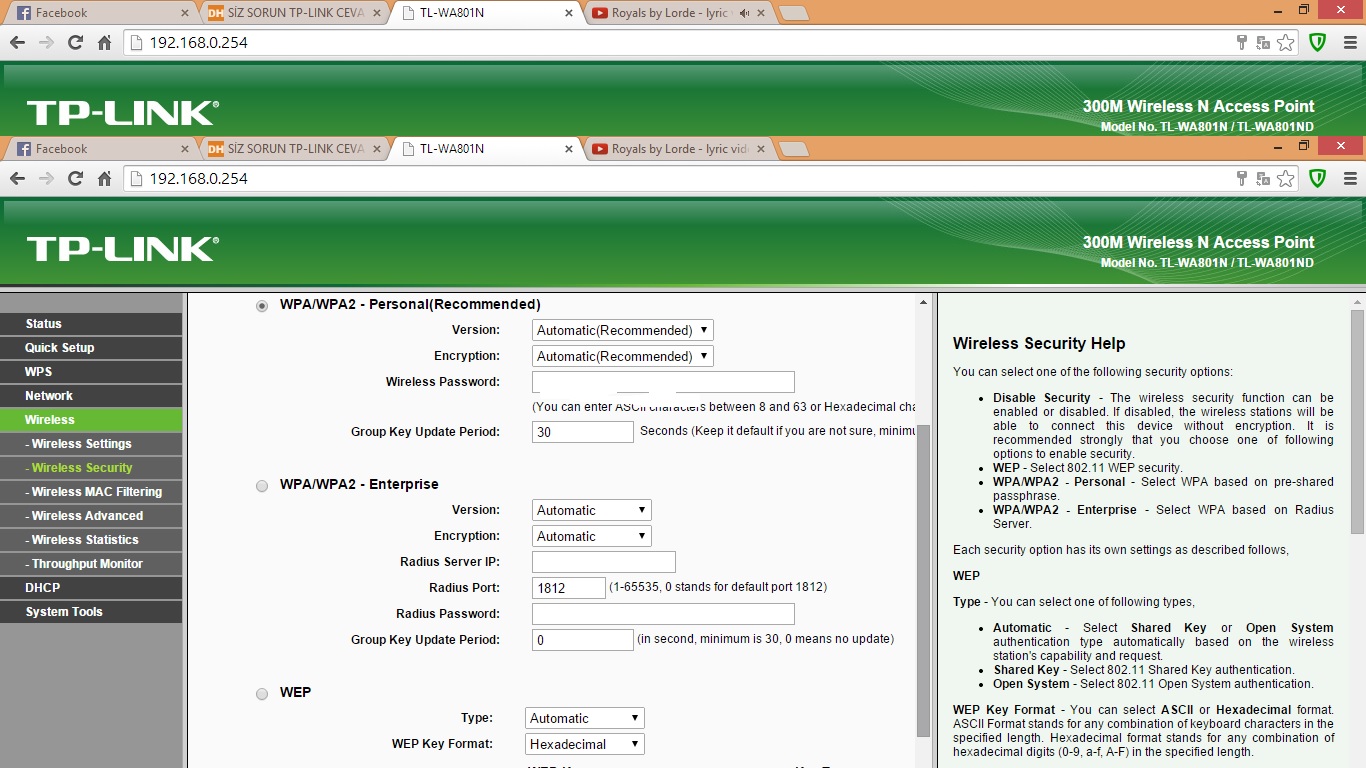
Task: Bookmark the page using the lower toolbar star
Action: point(1286,179)
